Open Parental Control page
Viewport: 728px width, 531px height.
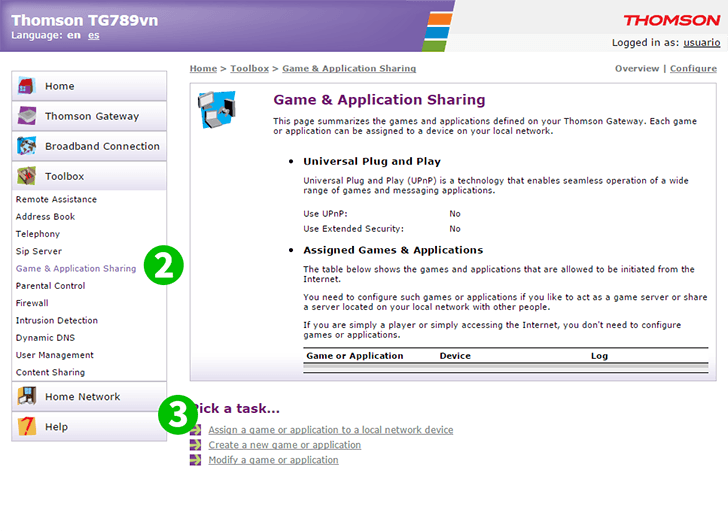(x=50, y=285)
